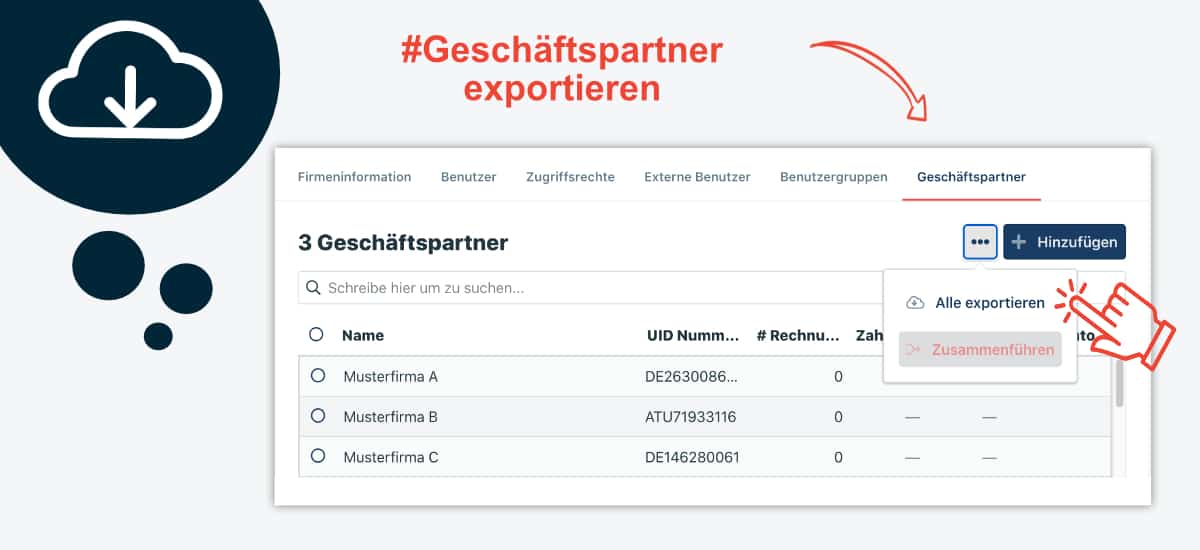Click the merge icon beside Zusammenführen
Screen dimensions: 1200x550
point(913,350)
